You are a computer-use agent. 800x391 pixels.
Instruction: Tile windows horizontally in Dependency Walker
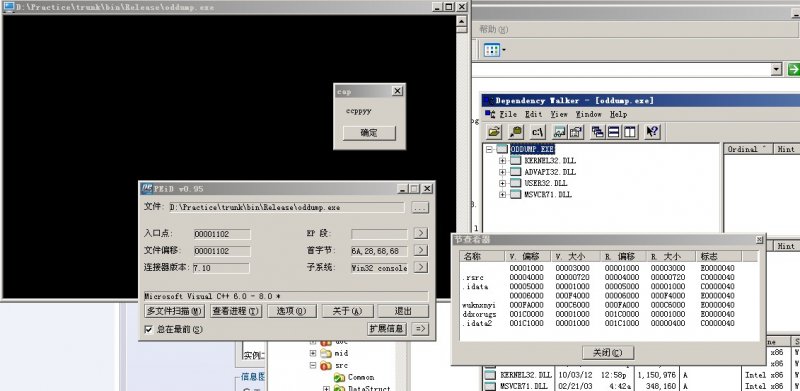(x=614, y=132)
